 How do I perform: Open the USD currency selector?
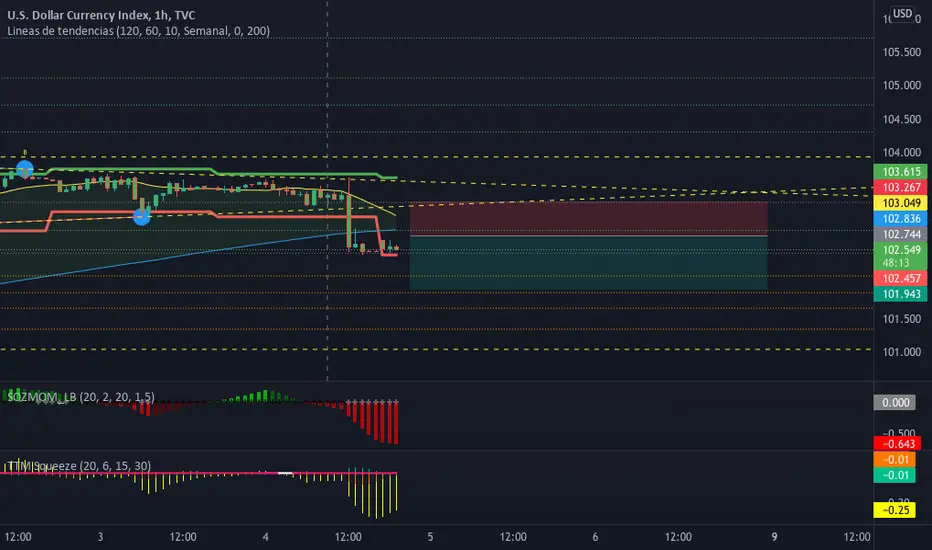(x=902, y=14)
